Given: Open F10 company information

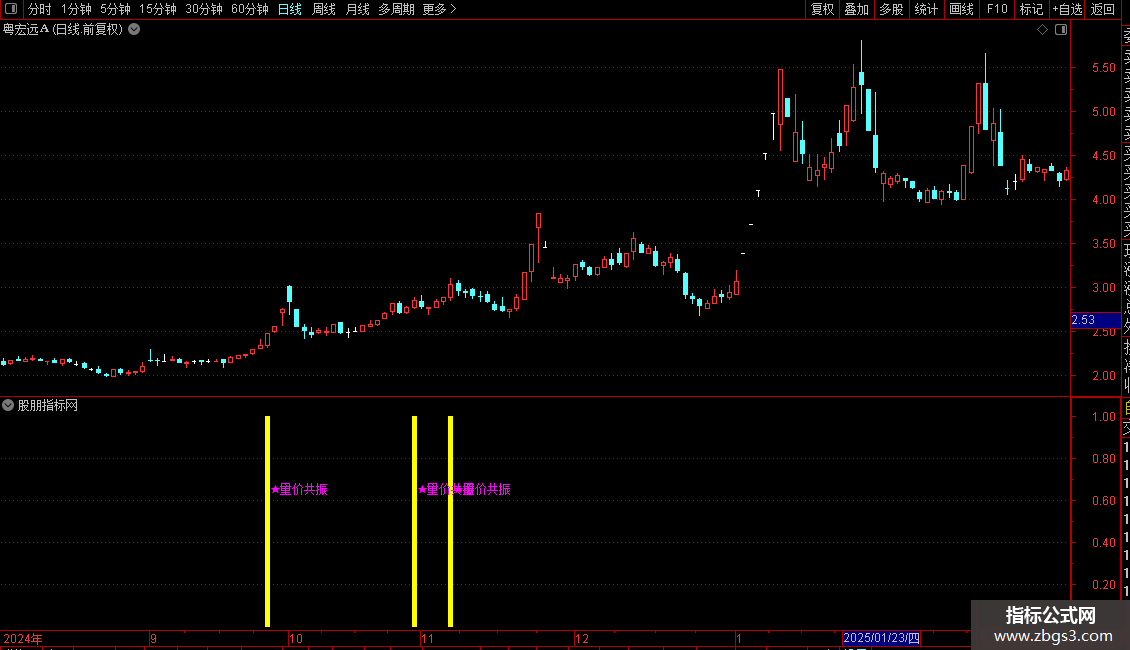Looking at the screenshot, I should pos(997,9).
